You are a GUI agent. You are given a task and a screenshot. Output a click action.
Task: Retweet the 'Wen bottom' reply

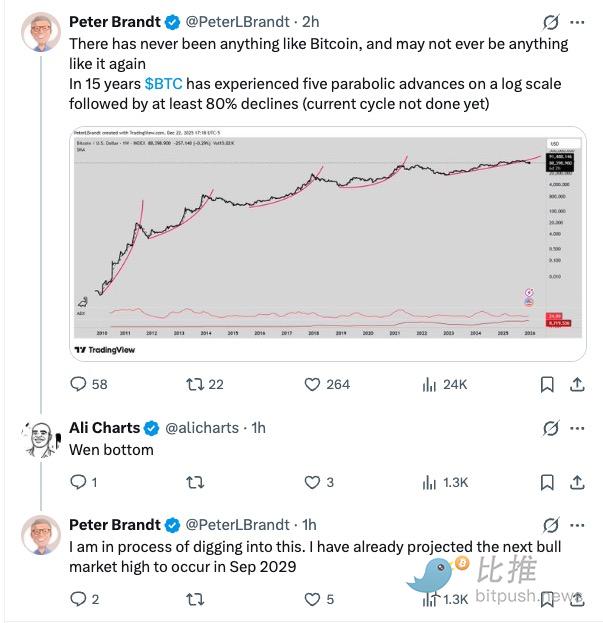(x=194, y=482)
